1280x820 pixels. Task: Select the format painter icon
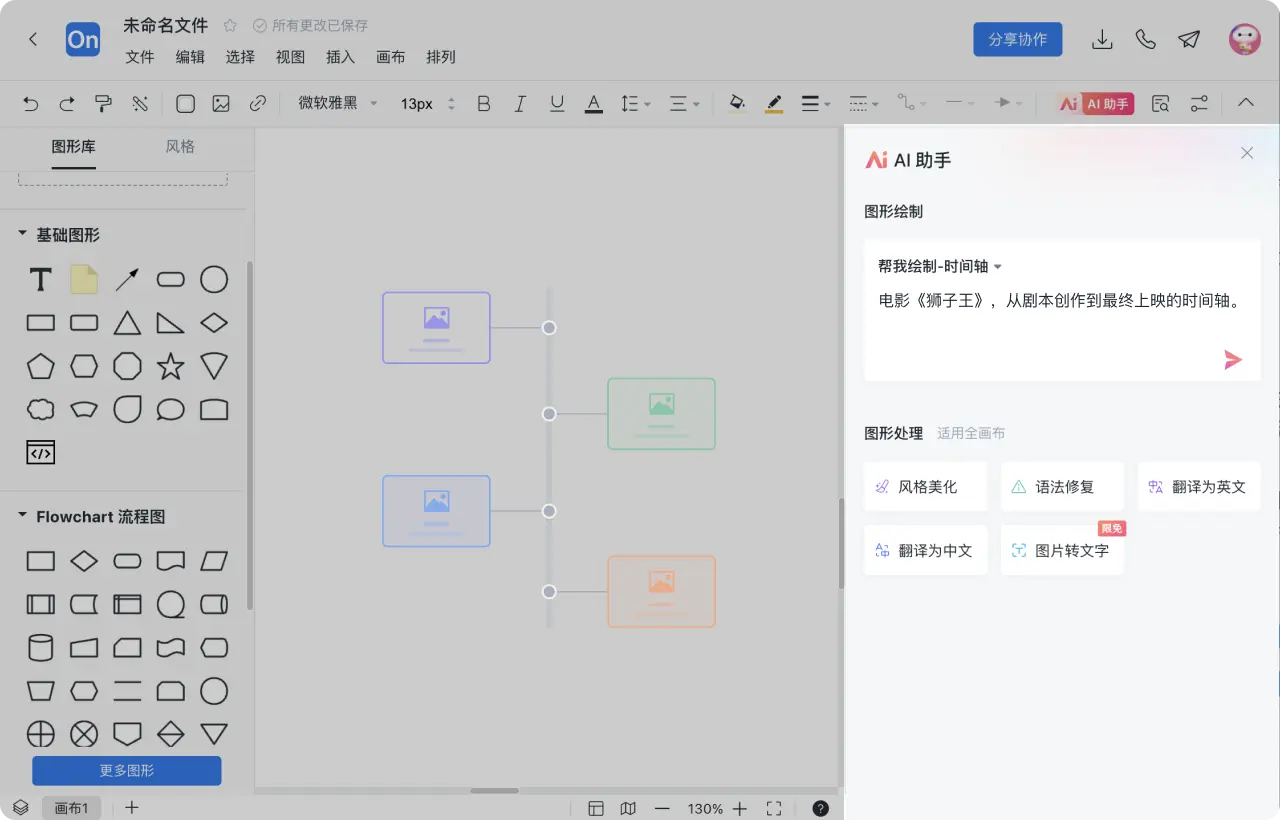[x=103, y=103]
